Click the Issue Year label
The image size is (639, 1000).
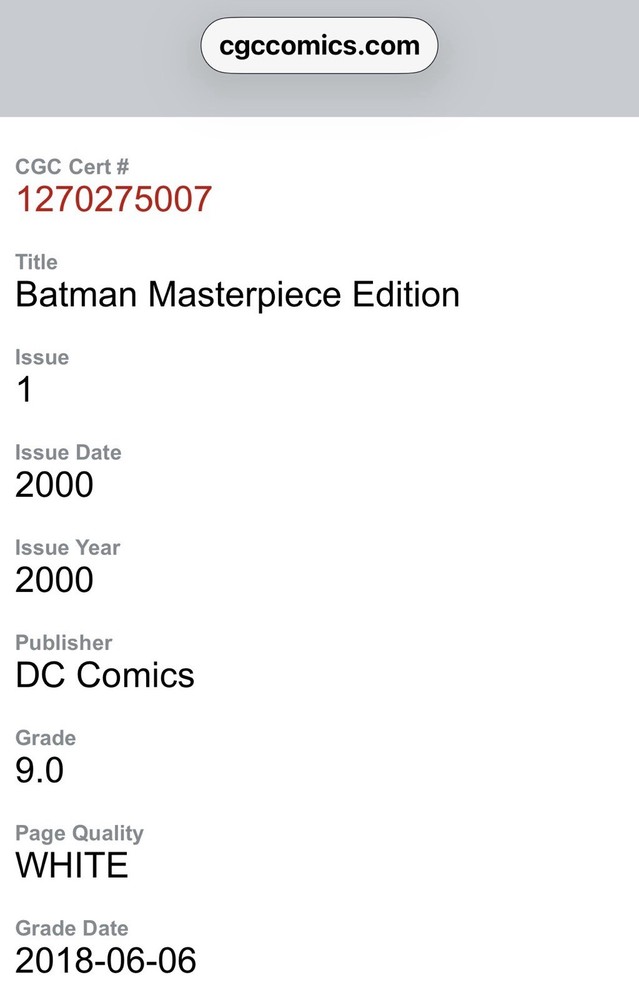click(67, 547)
